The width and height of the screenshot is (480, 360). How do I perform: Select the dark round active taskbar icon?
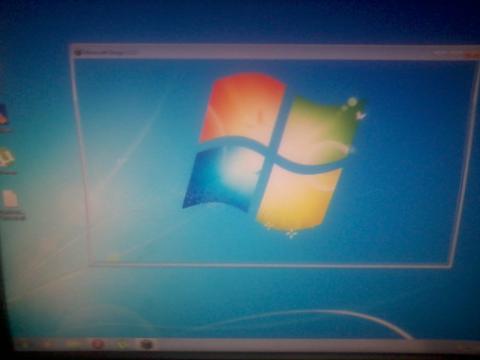pos(147,344)
